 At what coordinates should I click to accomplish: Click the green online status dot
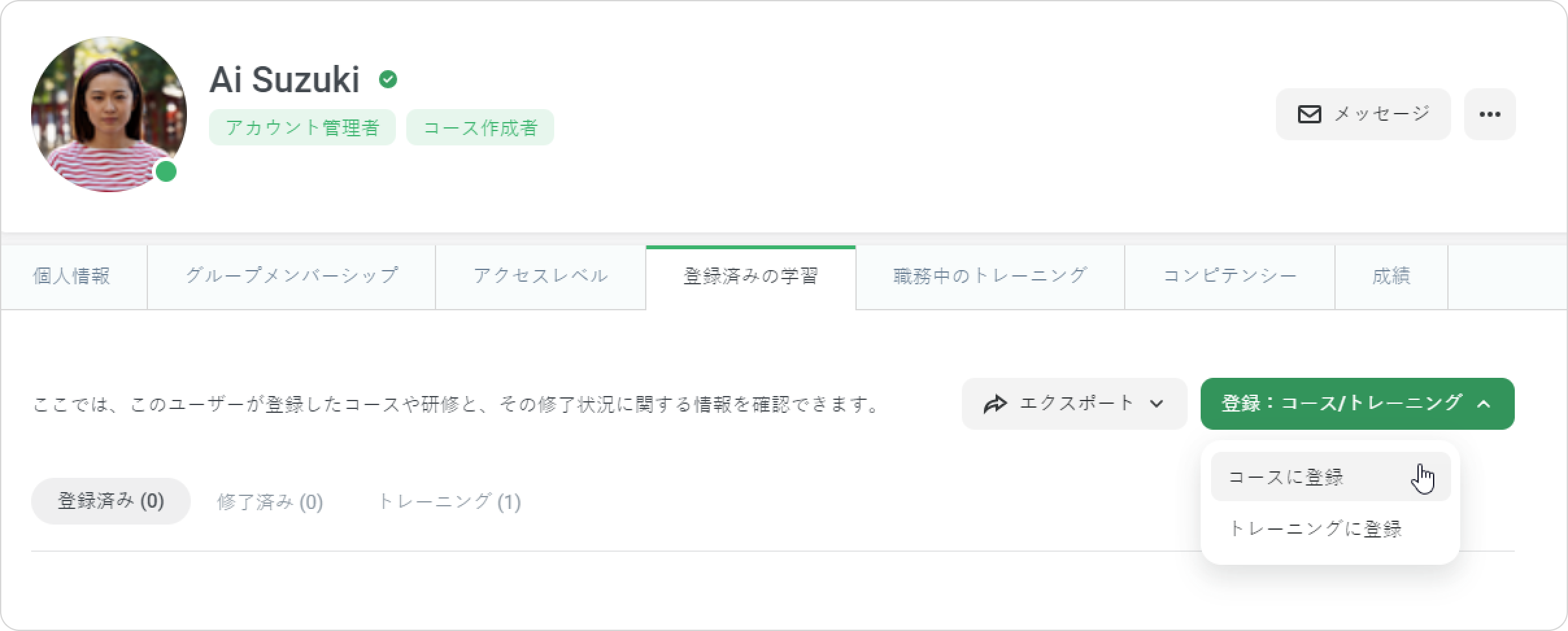tap(166, 172)
